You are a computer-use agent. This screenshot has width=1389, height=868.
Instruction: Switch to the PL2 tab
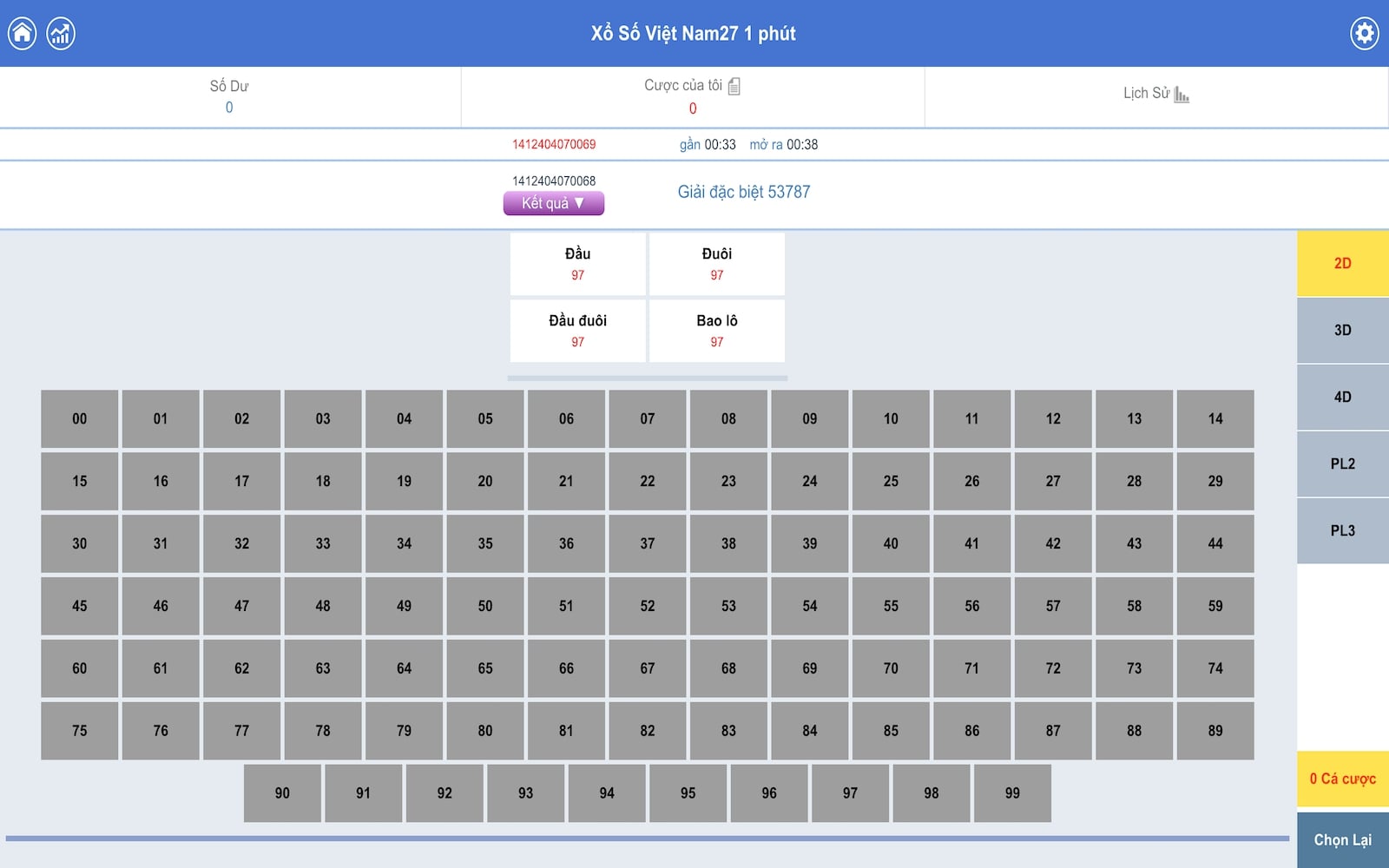coord(1343,464)
